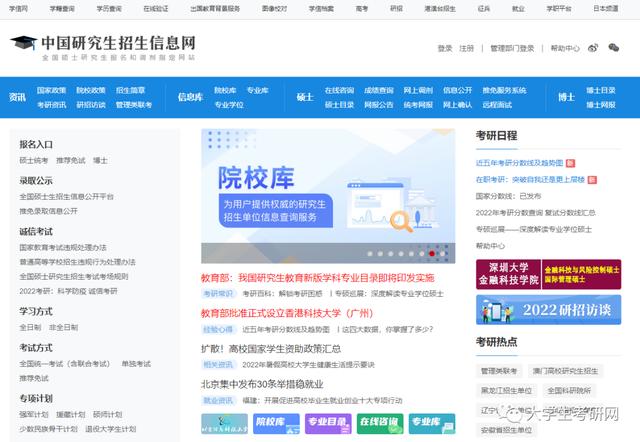Open 全日制 under 学习方式

coord(30,327)
